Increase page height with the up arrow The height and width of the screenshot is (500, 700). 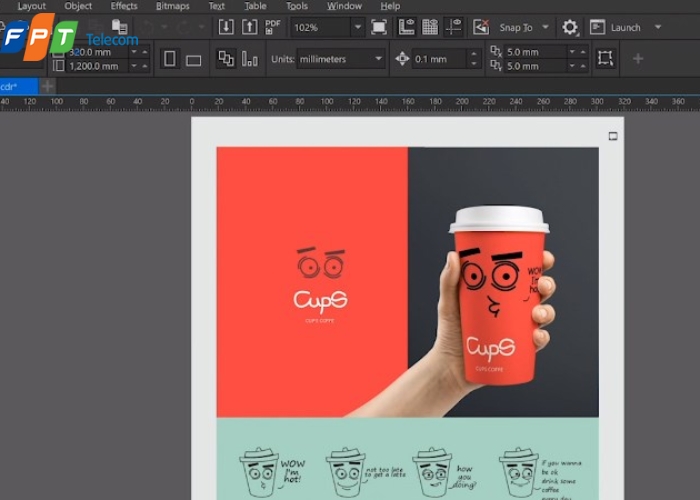tap(144, 66)
